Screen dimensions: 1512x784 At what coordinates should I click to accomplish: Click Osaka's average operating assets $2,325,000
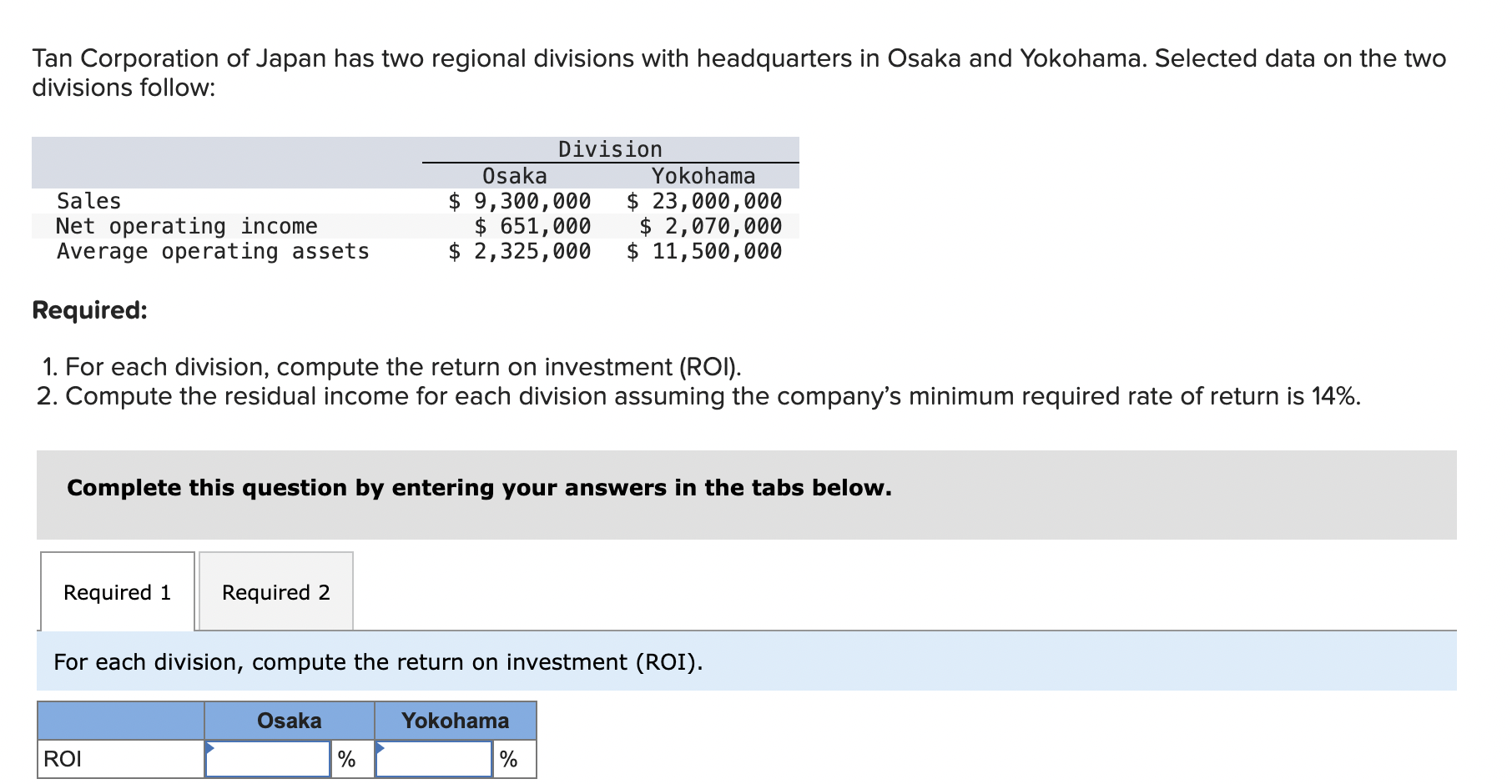[x=520, y=251]
